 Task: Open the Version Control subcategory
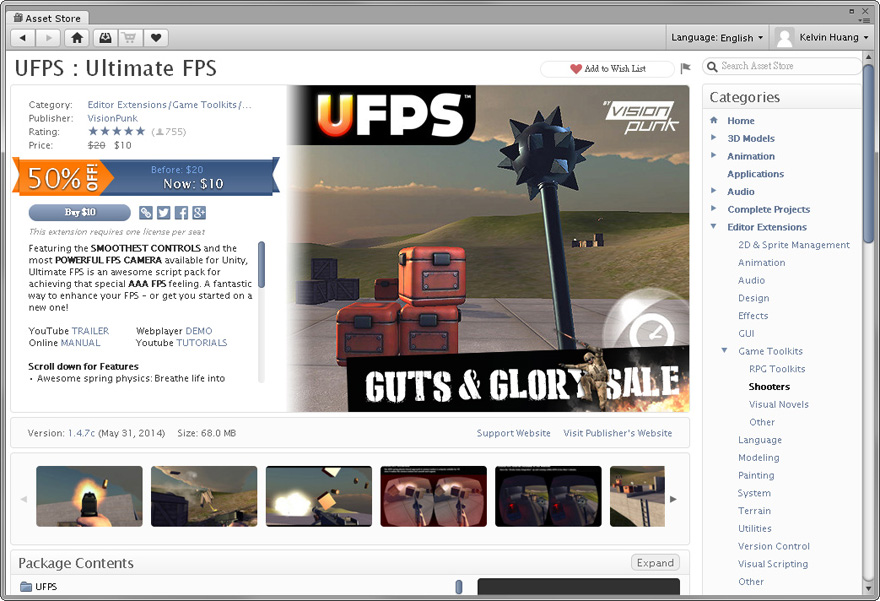[773, 547]
